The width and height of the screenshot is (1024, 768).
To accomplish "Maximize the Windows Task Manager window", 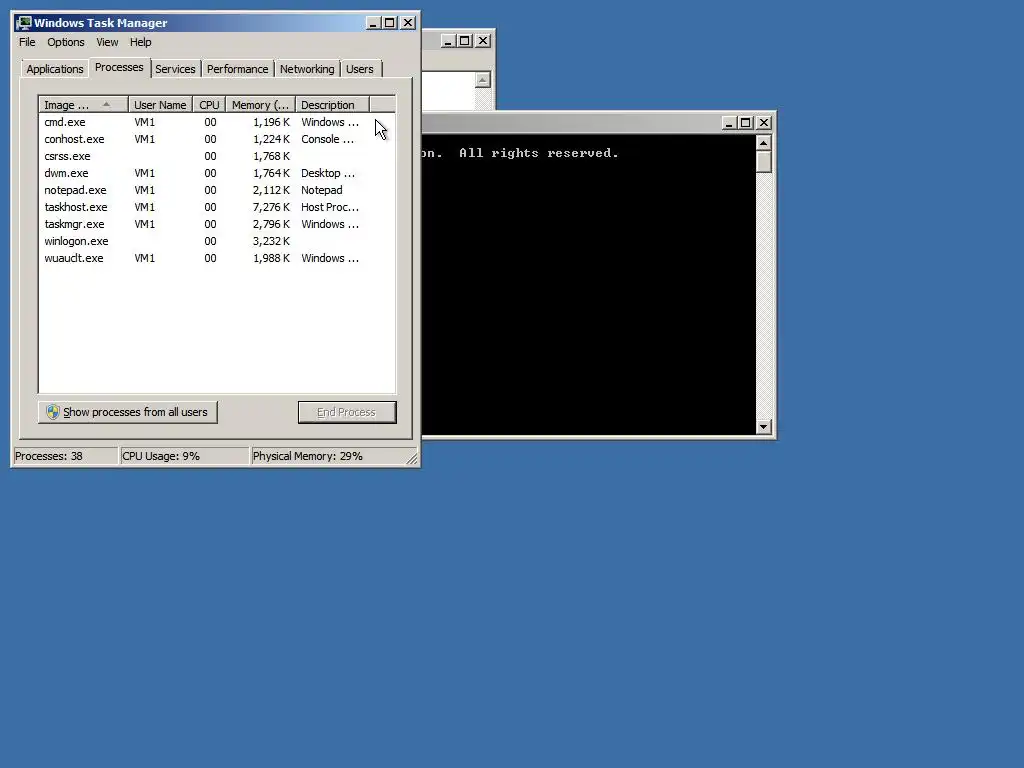I will 390,23.
